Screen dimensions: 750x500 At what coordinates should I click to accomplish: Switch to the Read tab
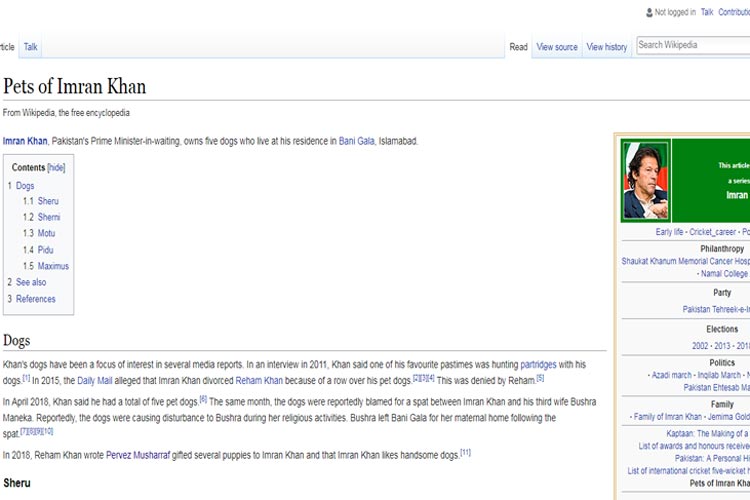[518, 47]
